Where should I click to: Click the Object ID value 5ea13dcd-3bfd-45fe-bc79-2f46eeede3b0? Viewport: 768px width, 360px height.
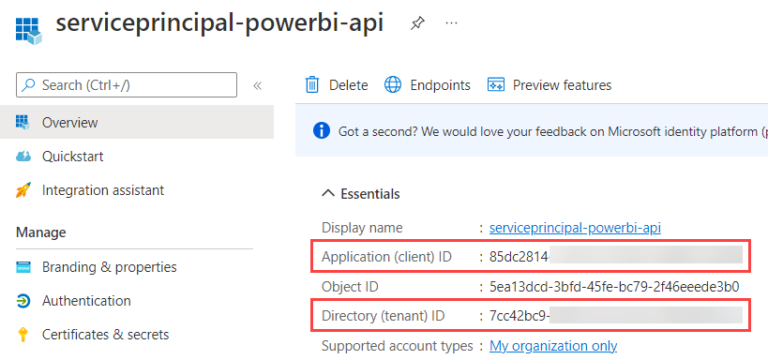(614, 287)
